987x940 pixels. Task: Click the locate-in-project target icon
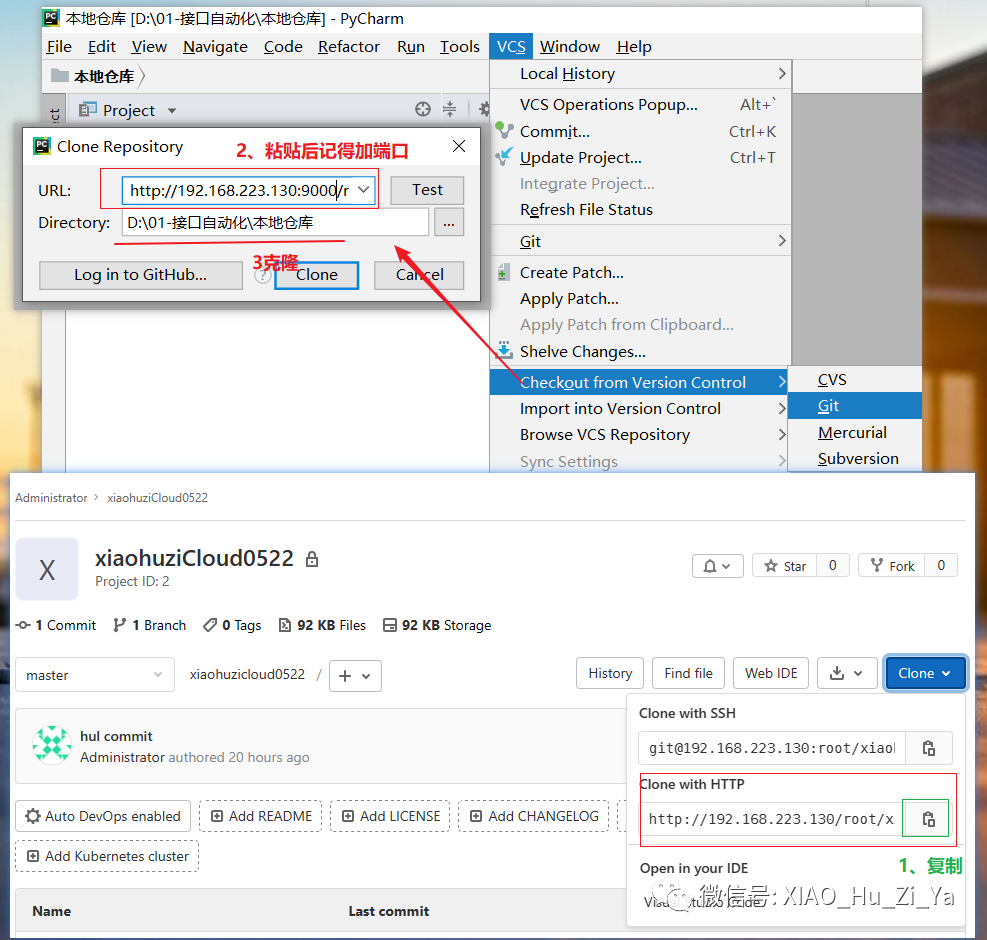point(423,110)
